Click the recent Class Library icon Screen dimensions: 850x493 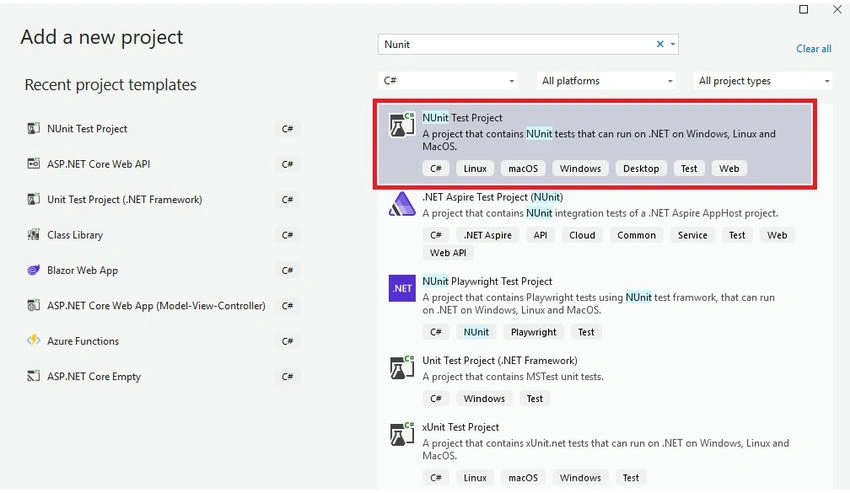point(34,234)
